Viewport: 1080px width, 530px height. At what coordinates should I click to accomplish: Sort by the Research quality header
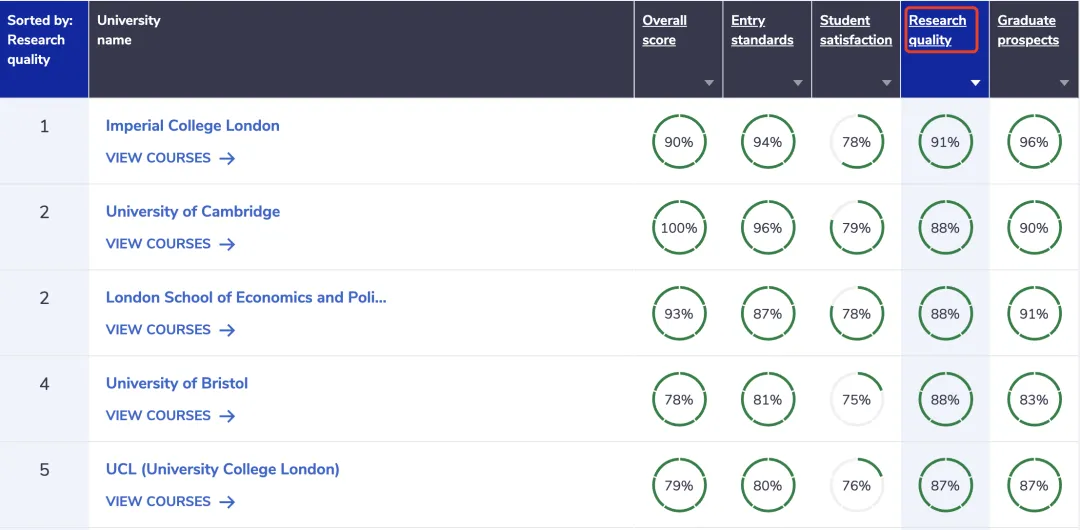937,30
